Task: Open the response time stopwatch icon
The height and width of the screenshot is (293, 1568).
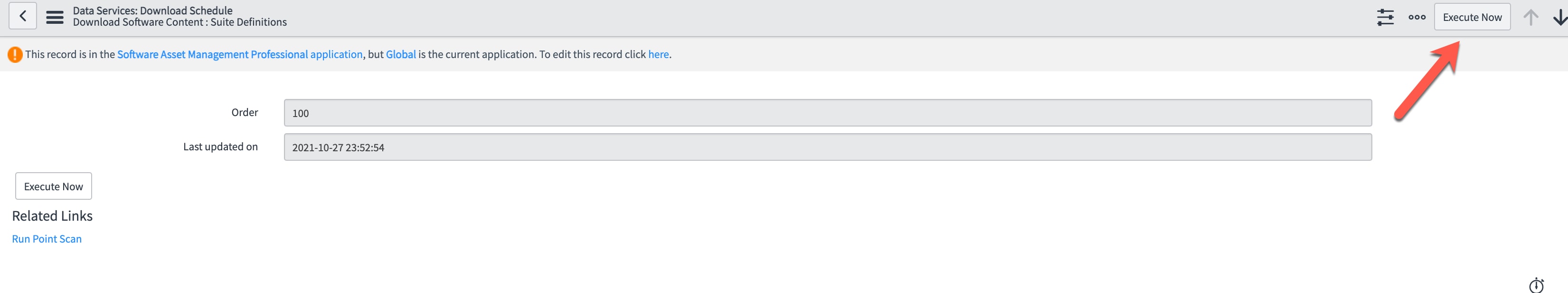Action: (x=1536, y=285)
